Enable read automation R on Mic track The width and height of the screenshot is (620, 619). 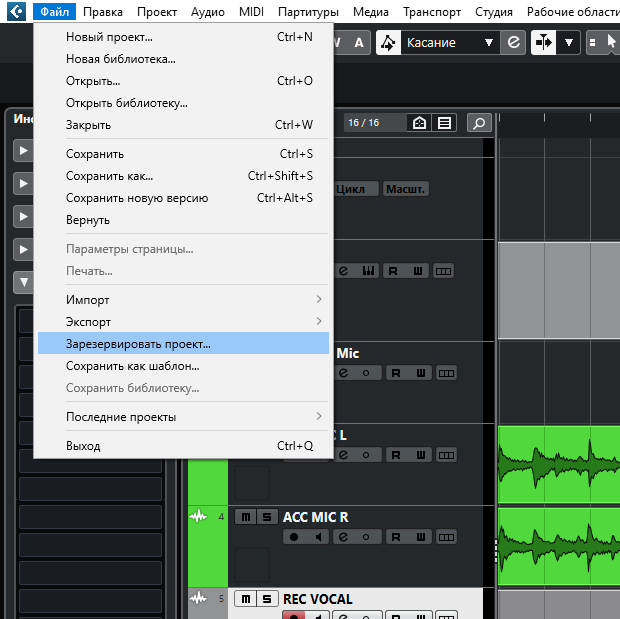[x=396, y=373]
